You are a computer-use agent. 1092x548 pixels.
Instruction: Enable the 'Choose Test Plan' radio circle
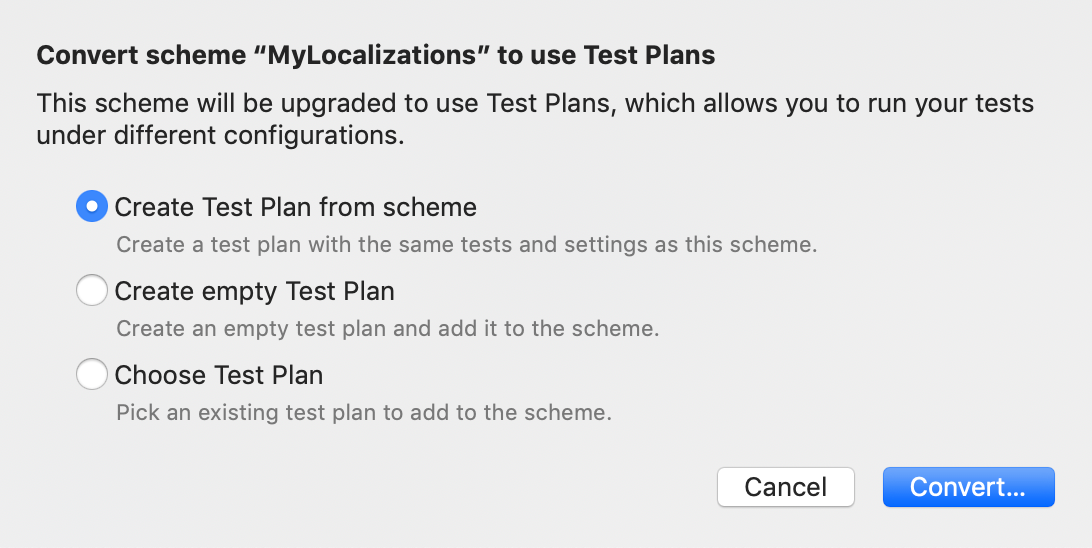point(92,375)
